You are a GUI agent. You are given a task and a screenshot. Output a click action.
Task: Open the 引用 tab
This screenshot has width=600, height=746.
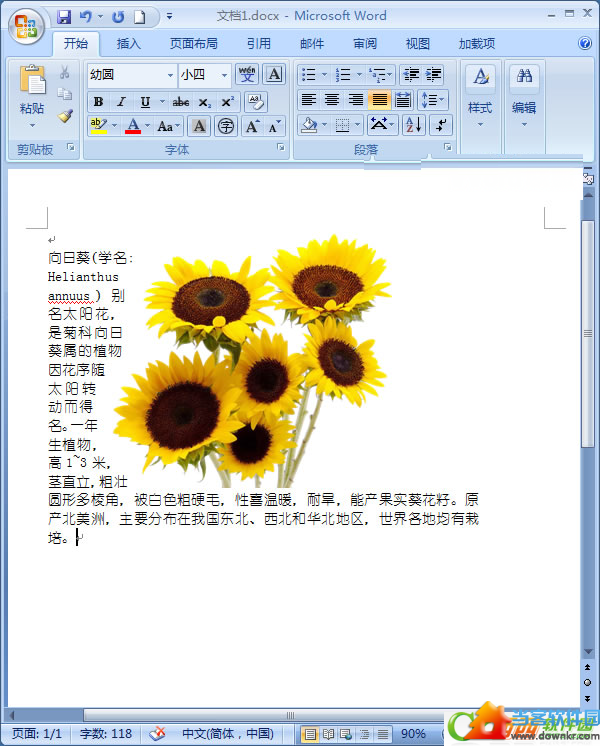(258, 44)
